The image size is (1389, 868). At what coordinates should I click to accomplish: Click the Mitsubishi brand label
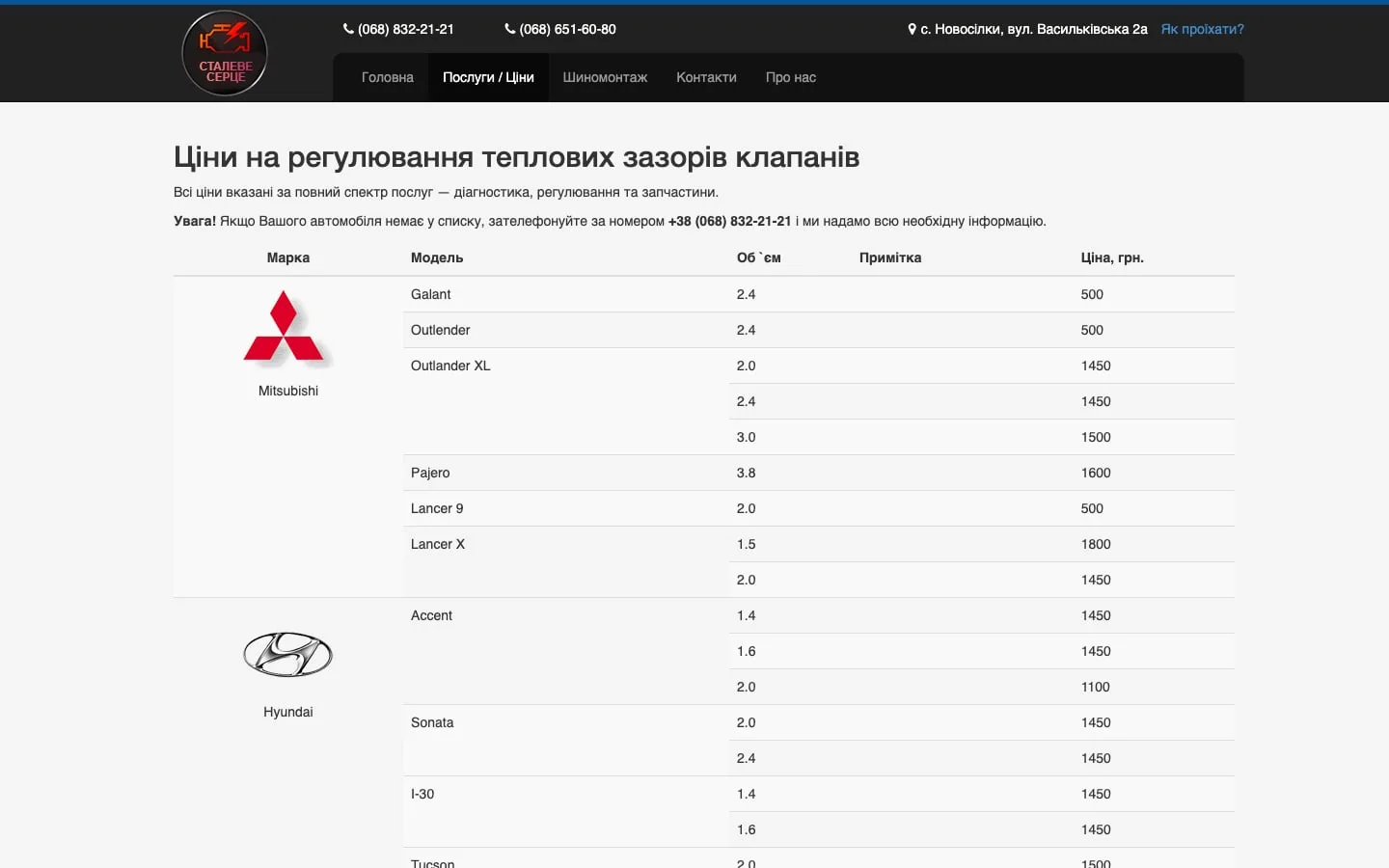pyautogui.click(x=288, y=391)
